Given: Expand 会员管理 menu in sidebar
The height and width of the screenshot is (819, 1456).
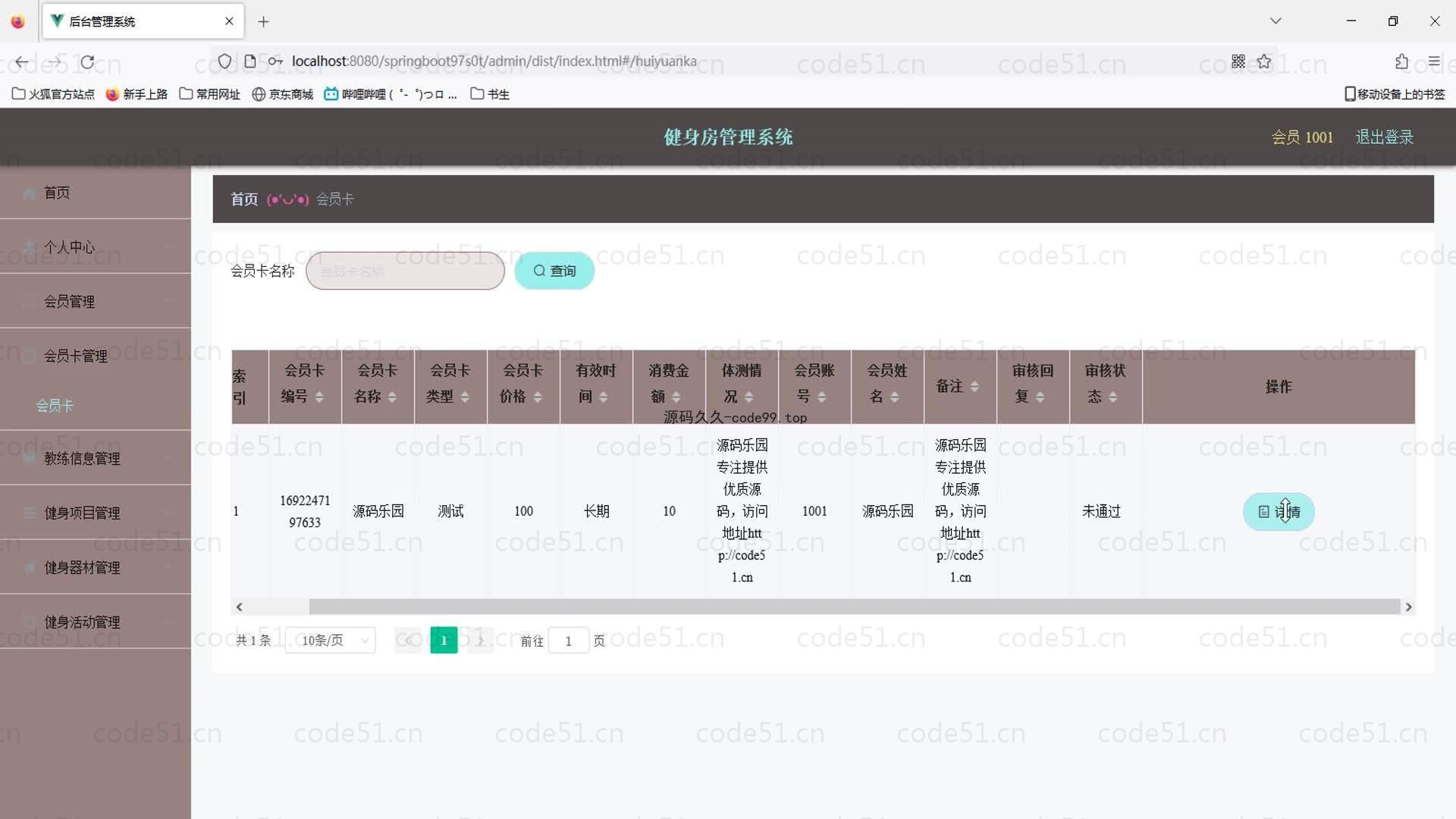Looking at the screenshot, I should pos(96,302).
